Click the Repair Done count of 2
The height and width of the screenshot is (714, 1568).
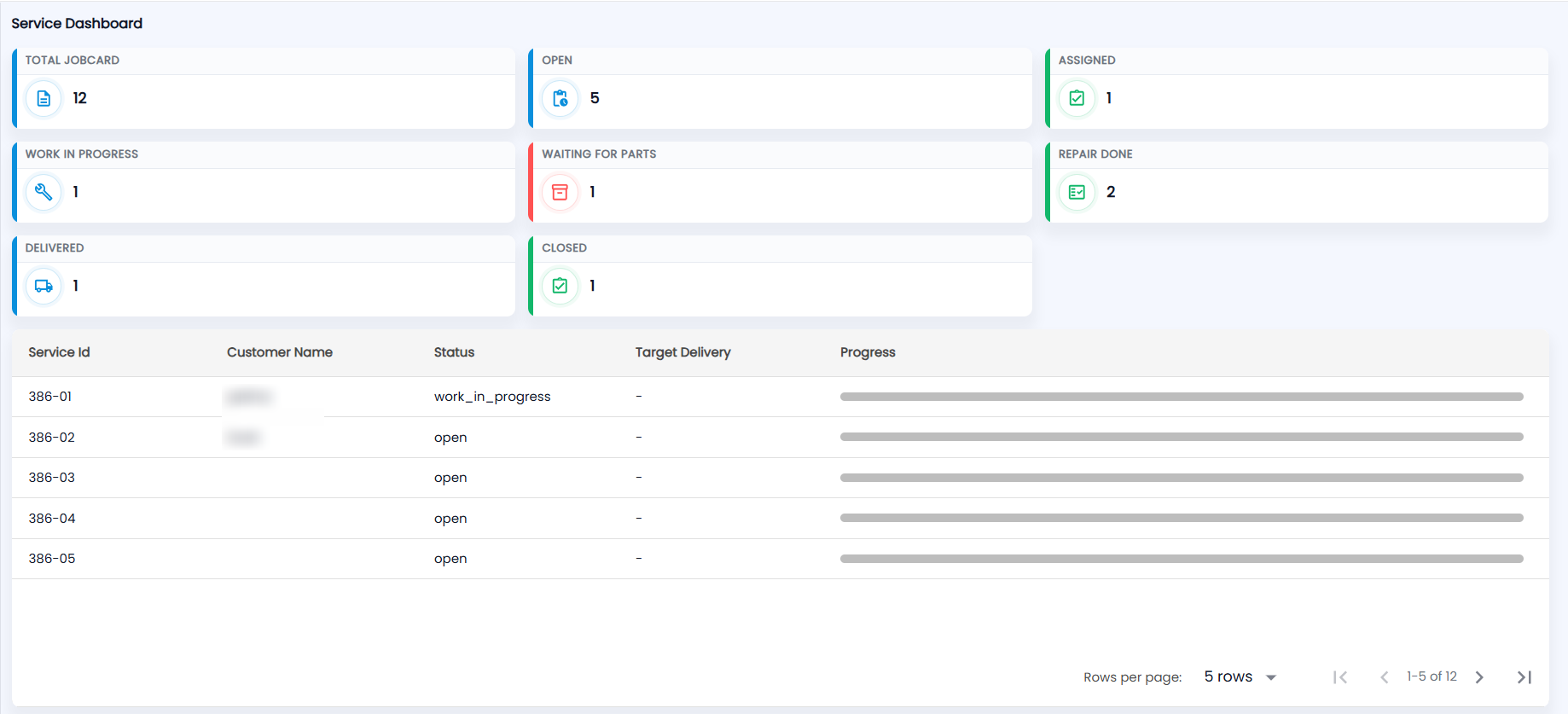1111,192
